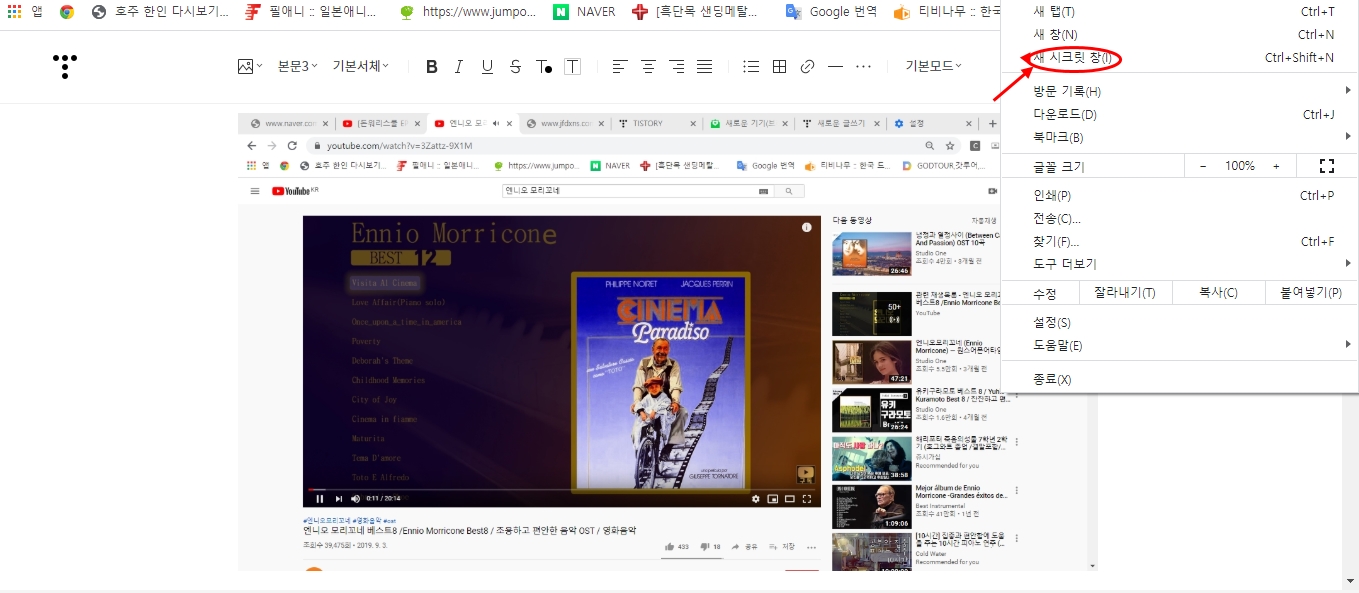Viewport: 1359px width, 593px height.
Task: Toggle strikethrough formatting
Action: click(x=515, y=67)
